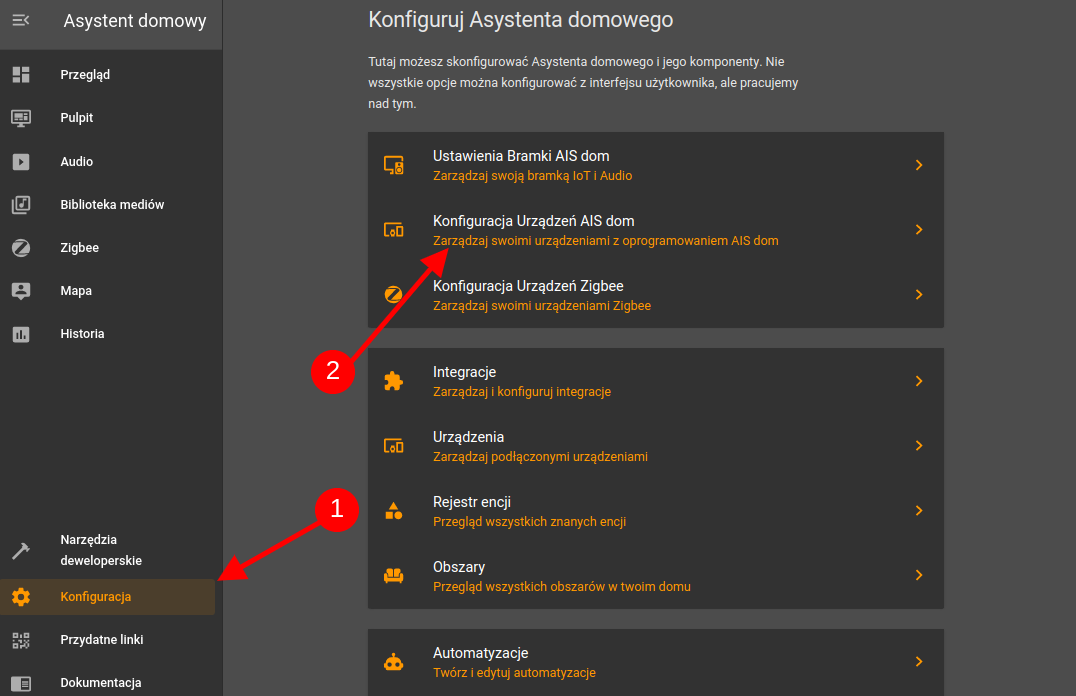The width and height of the screenshot is (1076, 696).
Task: Expand Konfiguracja Urządzeń Zigbee chevron
Action: click(919, 294)
